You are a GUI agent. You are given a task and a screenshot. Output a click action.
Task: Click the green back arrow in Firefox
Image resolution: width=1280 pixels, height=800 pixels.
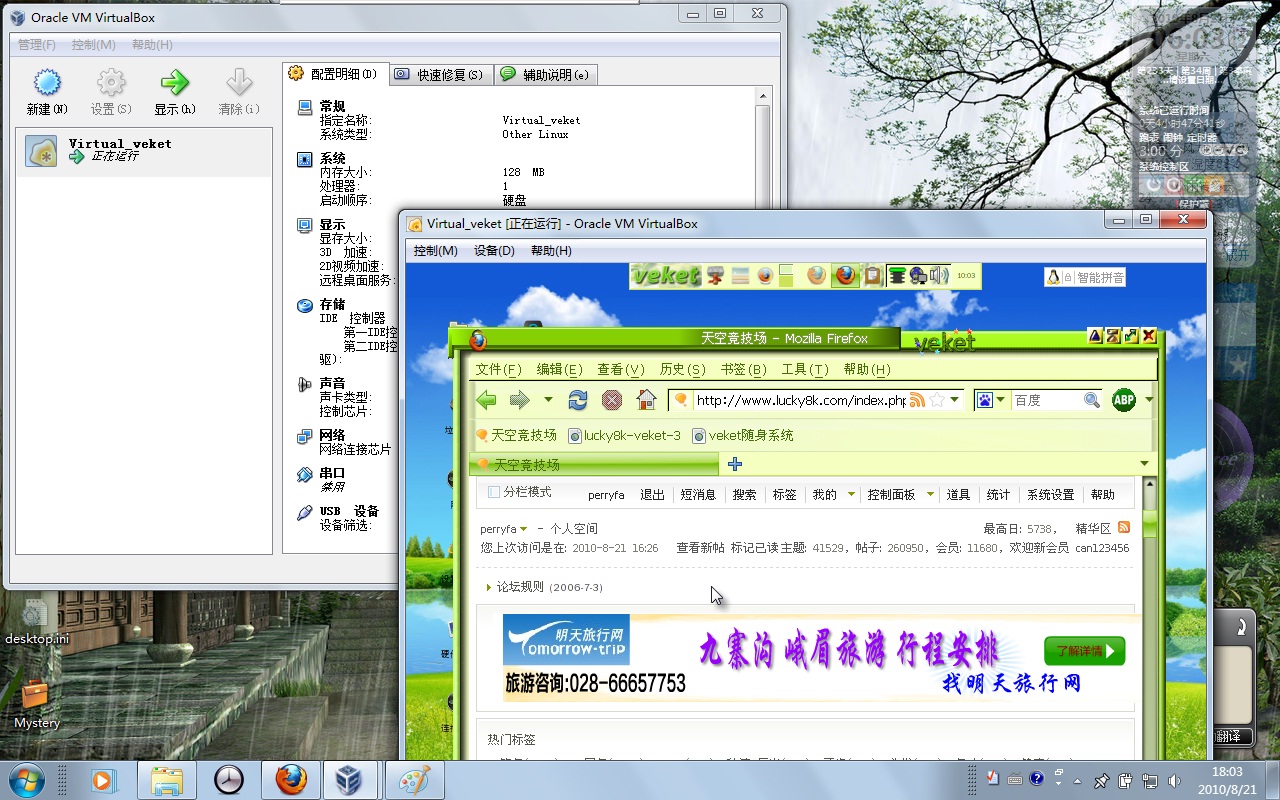[487, 400]
